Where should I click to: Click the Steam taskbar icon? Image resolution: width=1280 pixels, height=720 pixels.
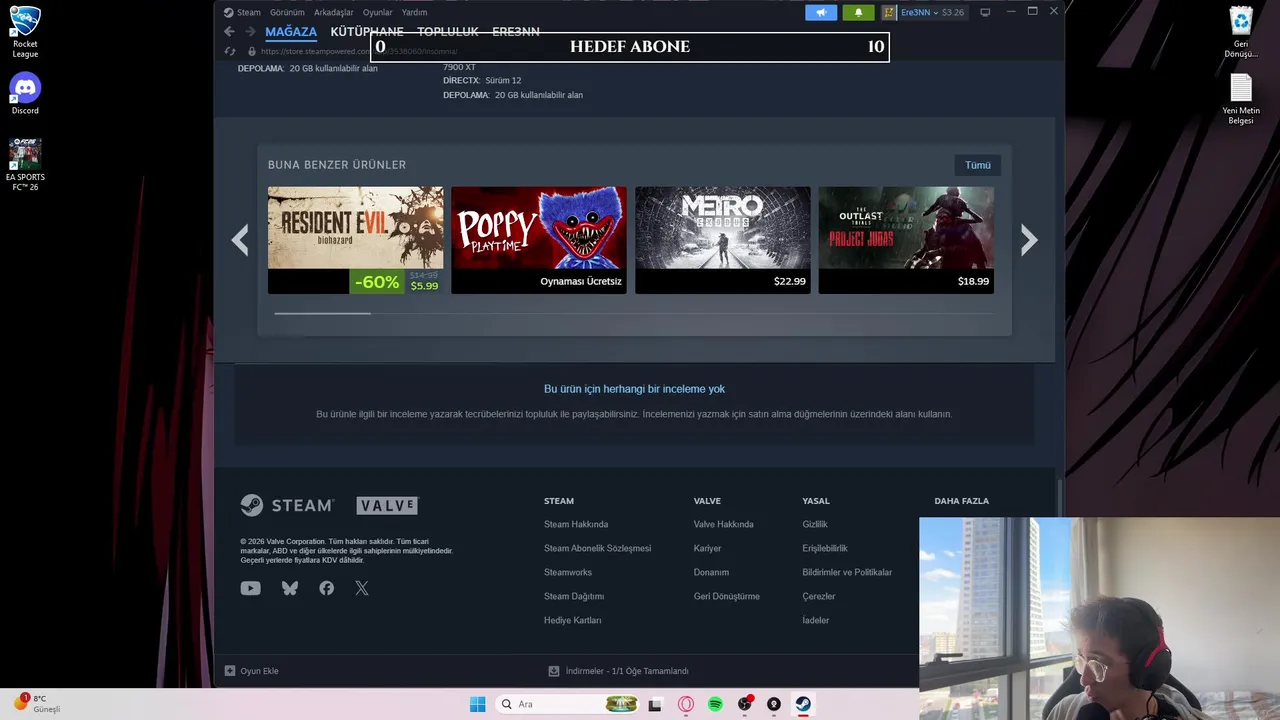(803, 704)
